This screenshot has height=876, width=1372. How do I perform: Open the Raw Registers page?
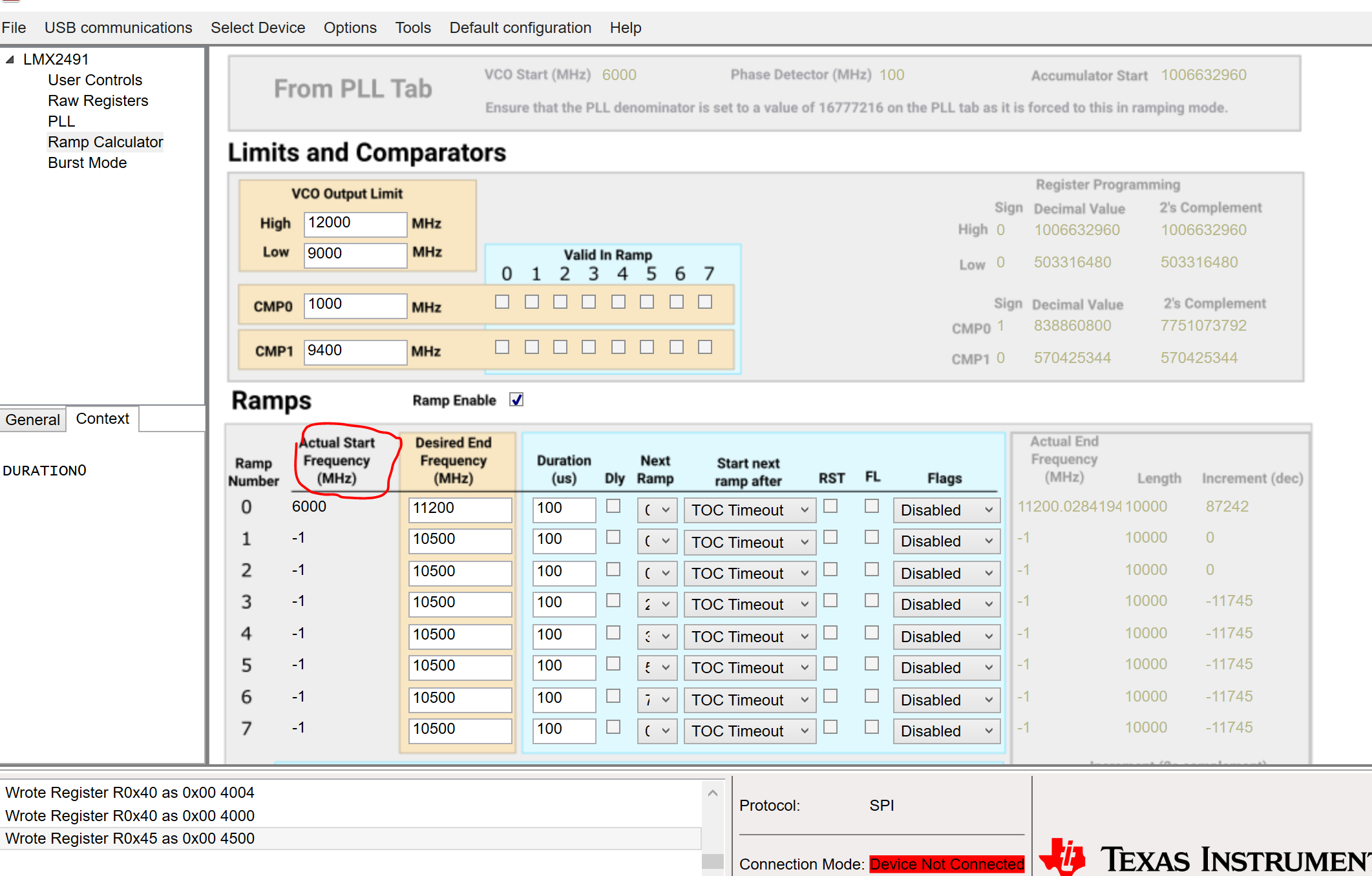(x=98, y=101)
